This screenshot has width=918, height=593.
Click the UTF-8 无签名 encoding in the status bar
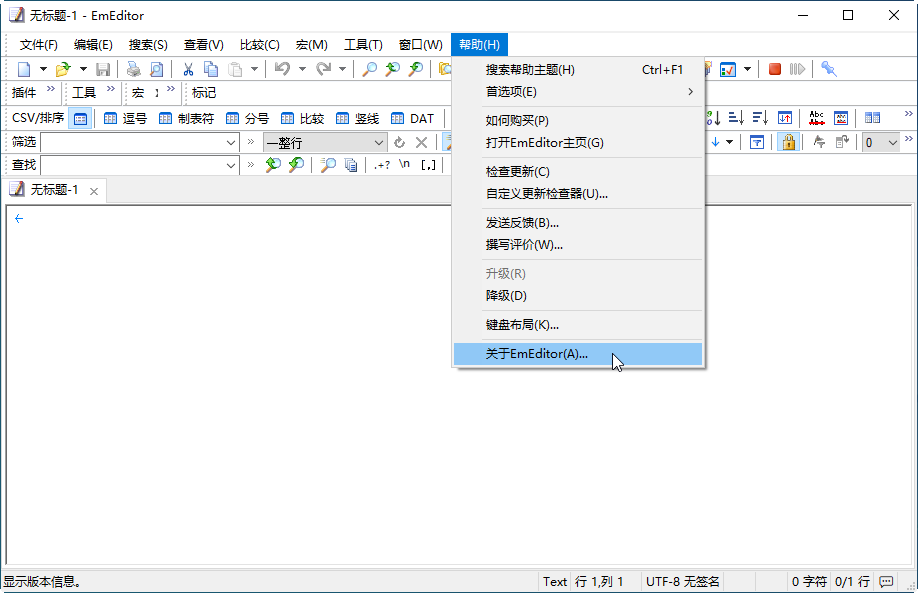pyautogui.click(x=683, y=582)
